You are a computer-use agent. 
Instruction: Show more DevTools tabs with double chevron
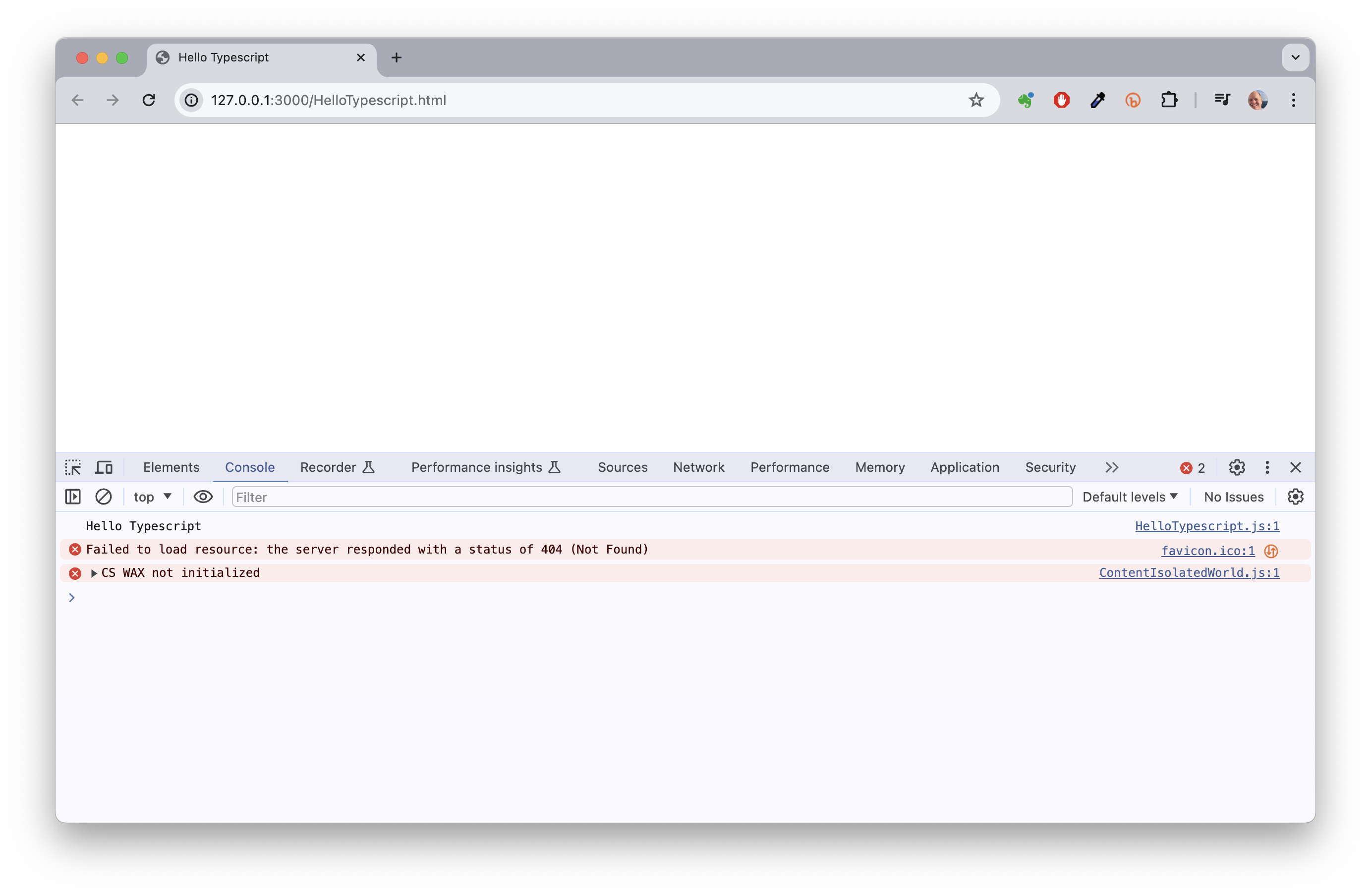coord(1111,467)
